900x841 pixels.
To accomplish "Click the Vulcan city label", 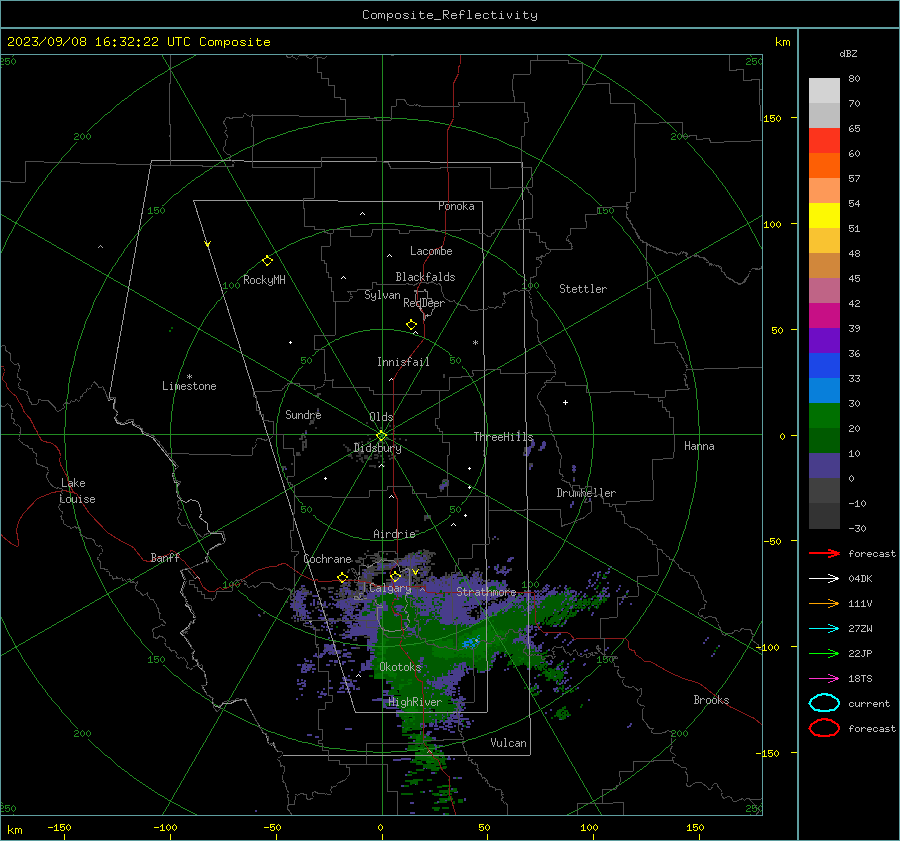I will coord(508,743).
